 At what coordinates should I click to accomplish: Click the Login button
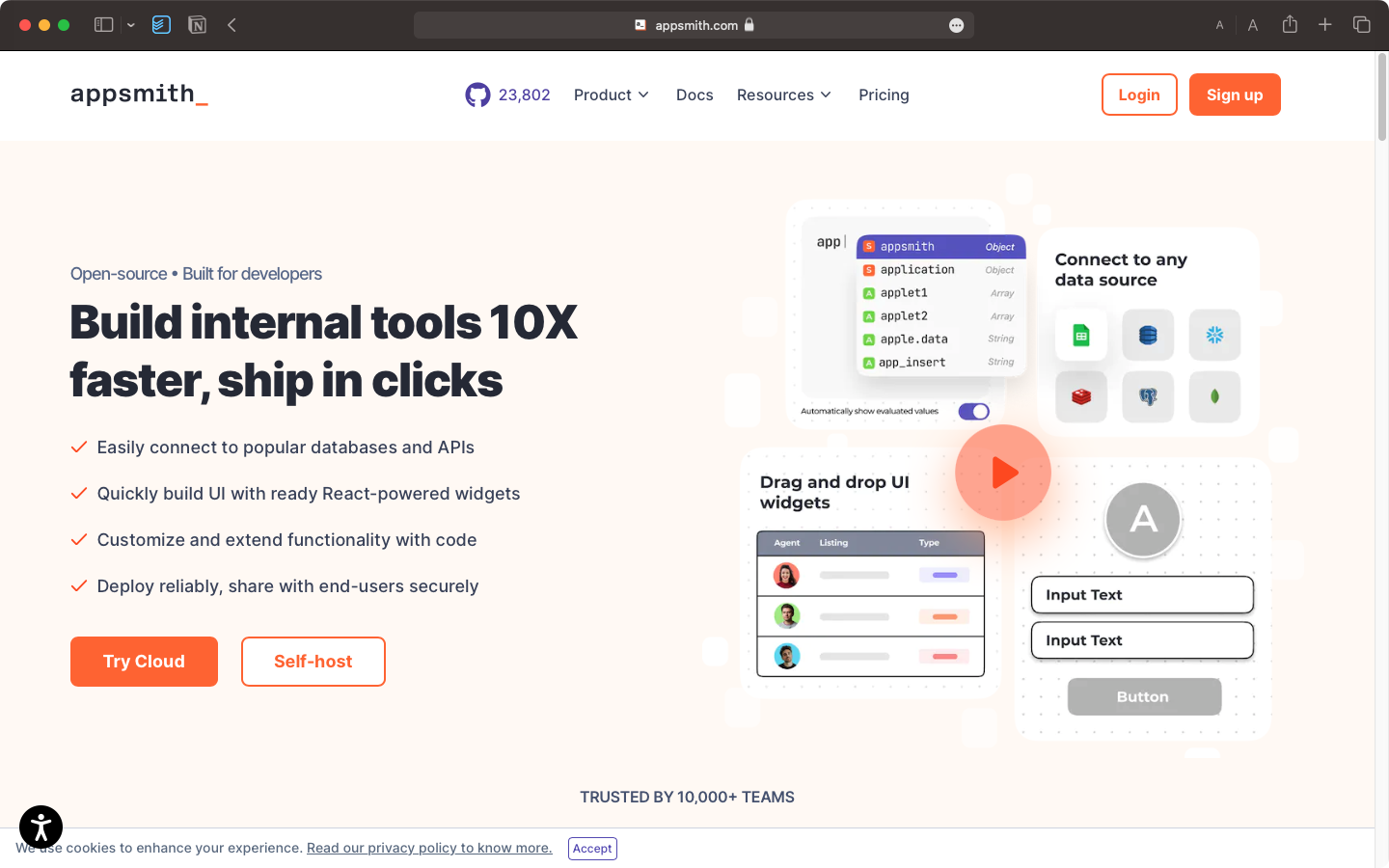click(1139, 95)
